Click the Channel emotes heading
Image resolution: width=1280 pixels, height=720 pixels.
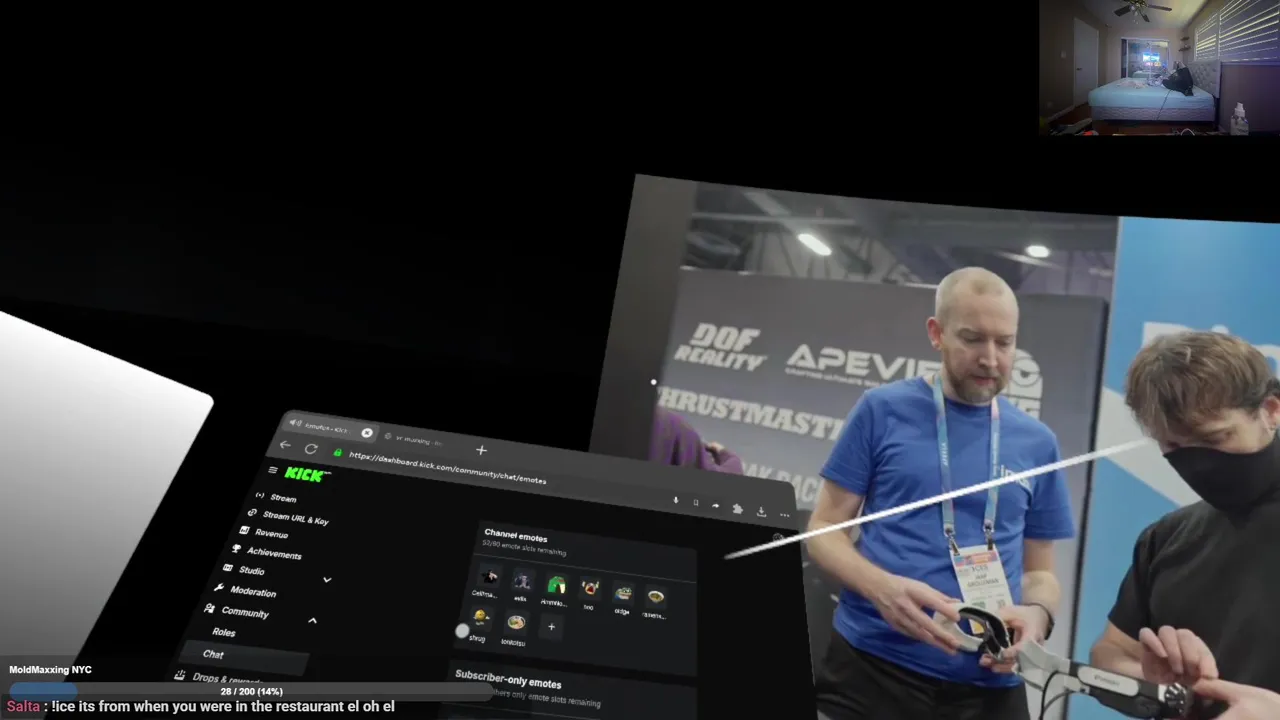tap(516, 536)
